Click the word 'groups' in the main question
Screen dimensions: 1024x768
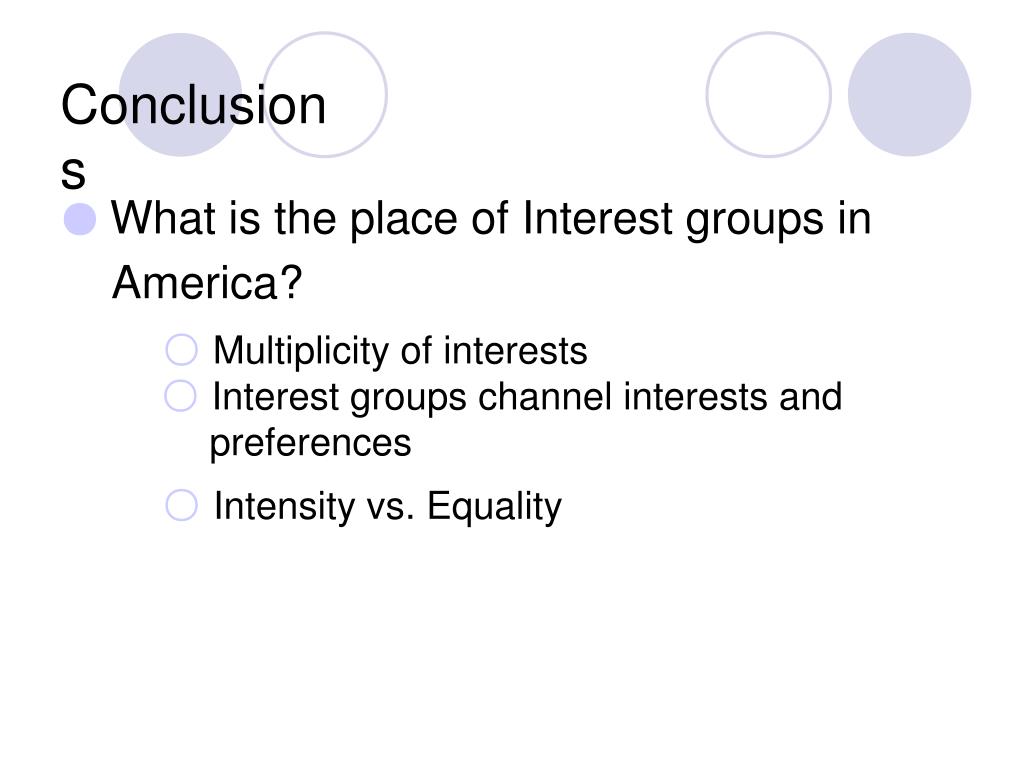tap(754, 220)
